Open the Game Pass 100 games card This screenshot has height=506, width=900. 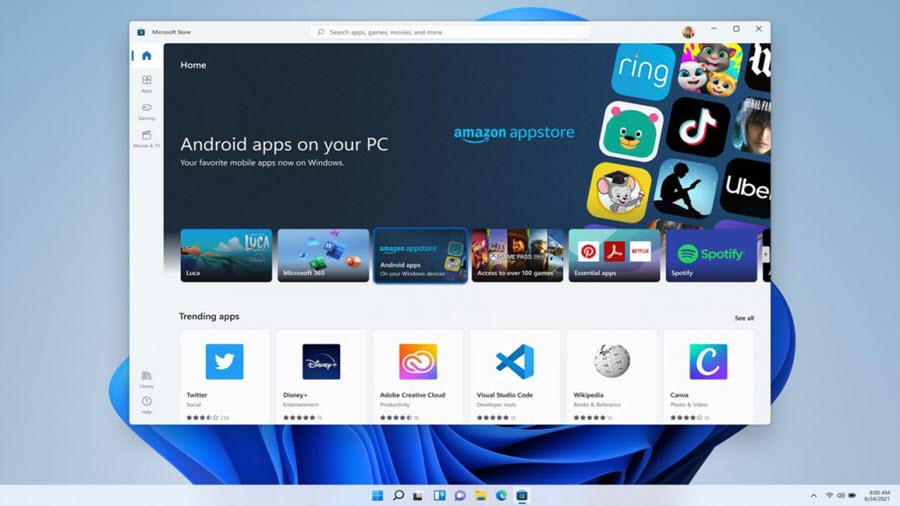tap(517, 255)
